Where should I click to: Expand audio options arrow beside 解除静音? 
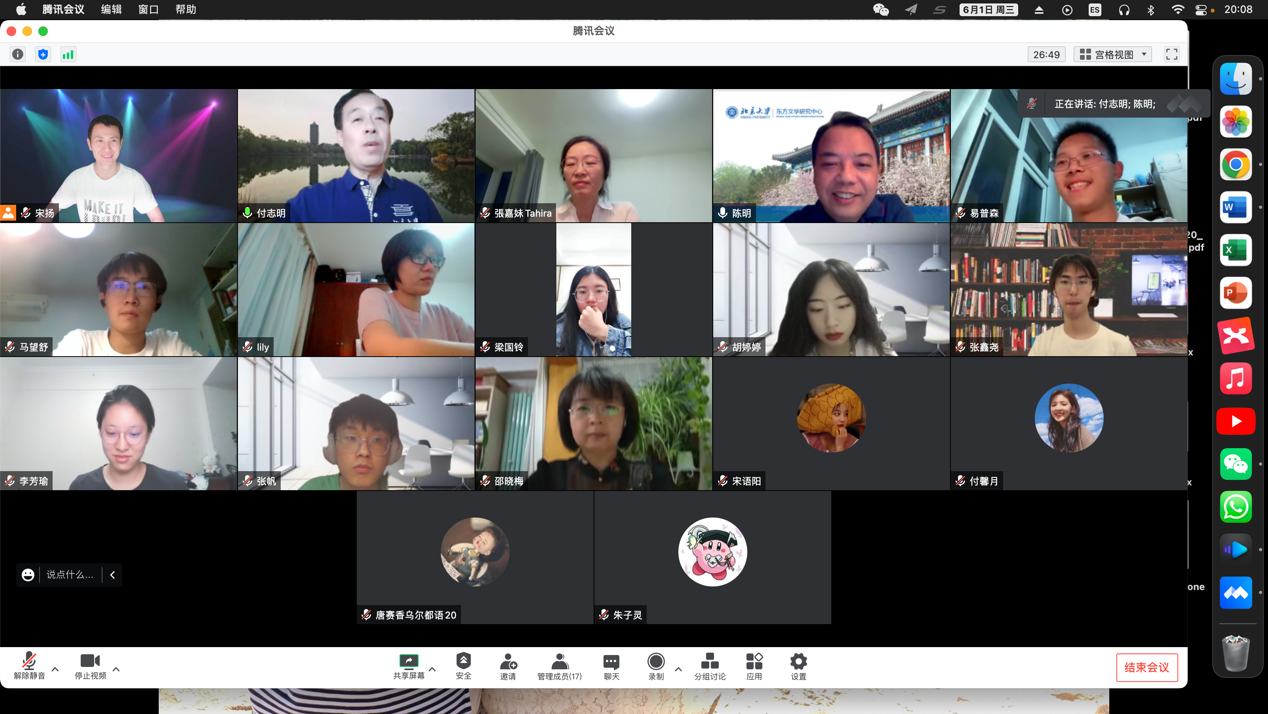(55, 669)
